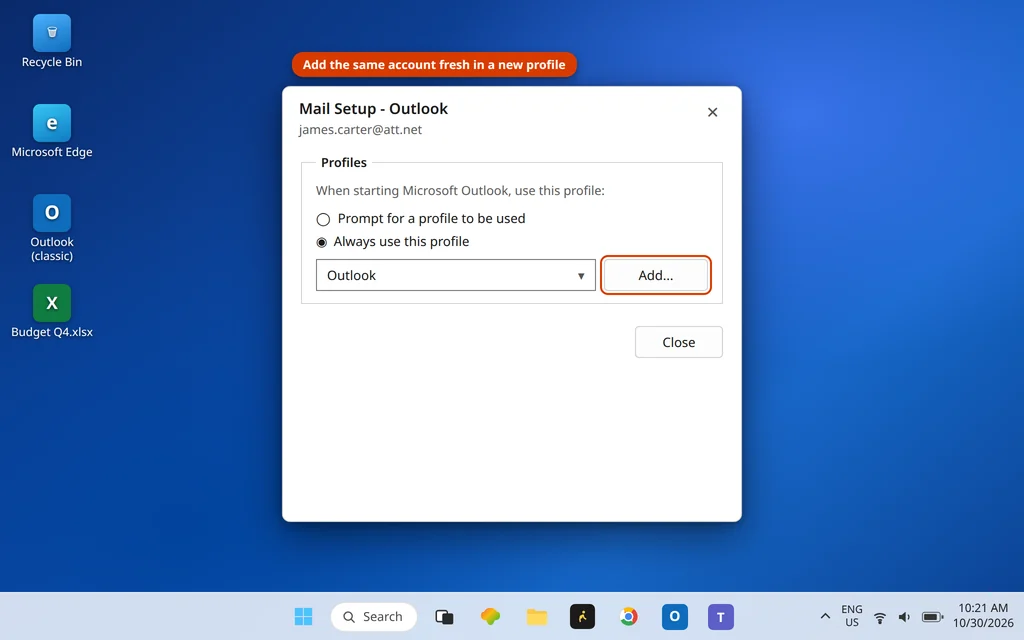This screenshot has width=1024, height=640.
Task: Close Mail Setup dialog with X
Action: [x=712, y=112]
